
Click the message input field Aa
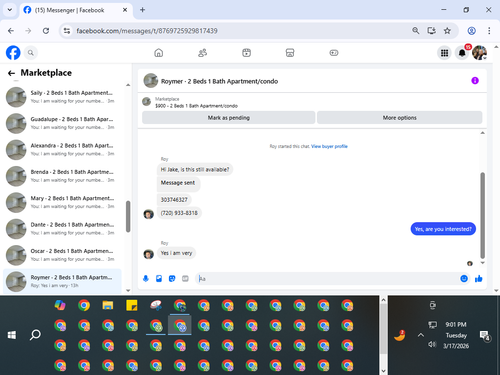(327, 279)
